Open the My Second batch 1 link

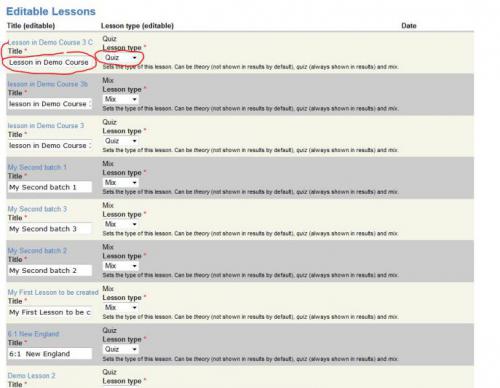click(37, 167)
